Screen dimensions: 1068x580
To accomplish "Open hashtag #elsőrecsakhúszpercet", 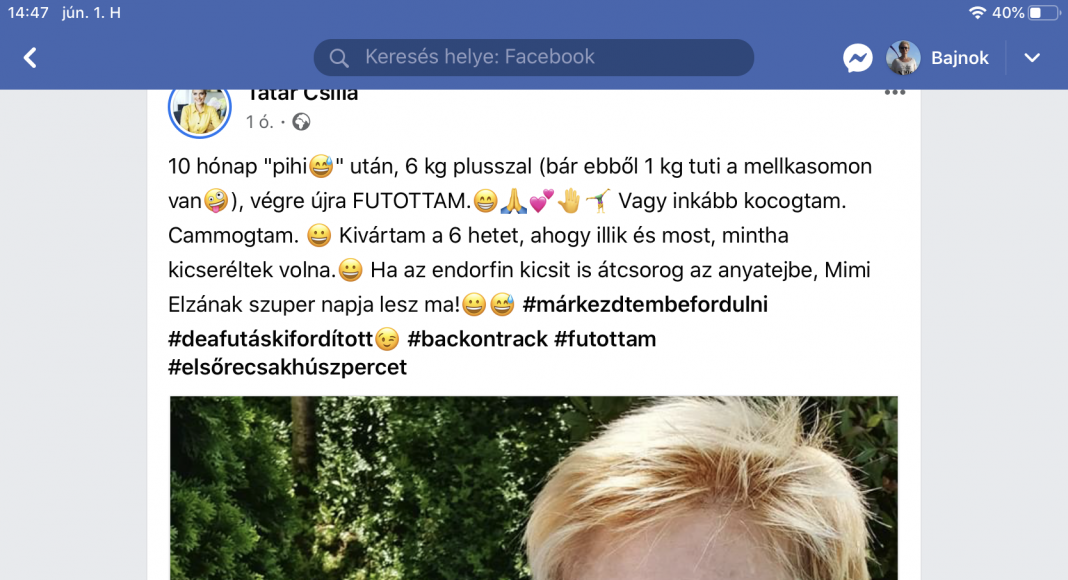I will 287,367.
